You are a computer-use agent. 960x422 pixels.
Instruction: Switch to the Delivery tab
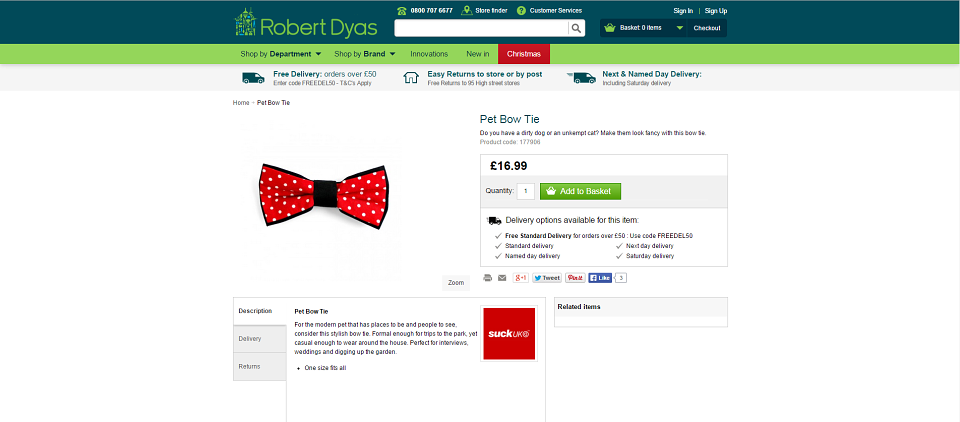click(260, 339)
